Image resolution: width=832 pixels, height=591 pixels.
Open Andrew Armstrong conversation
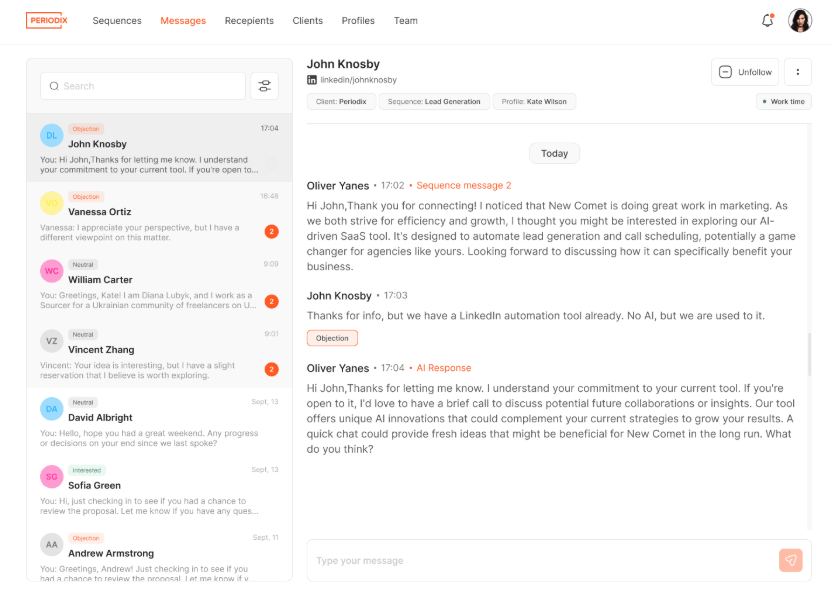tap(159, 553)
